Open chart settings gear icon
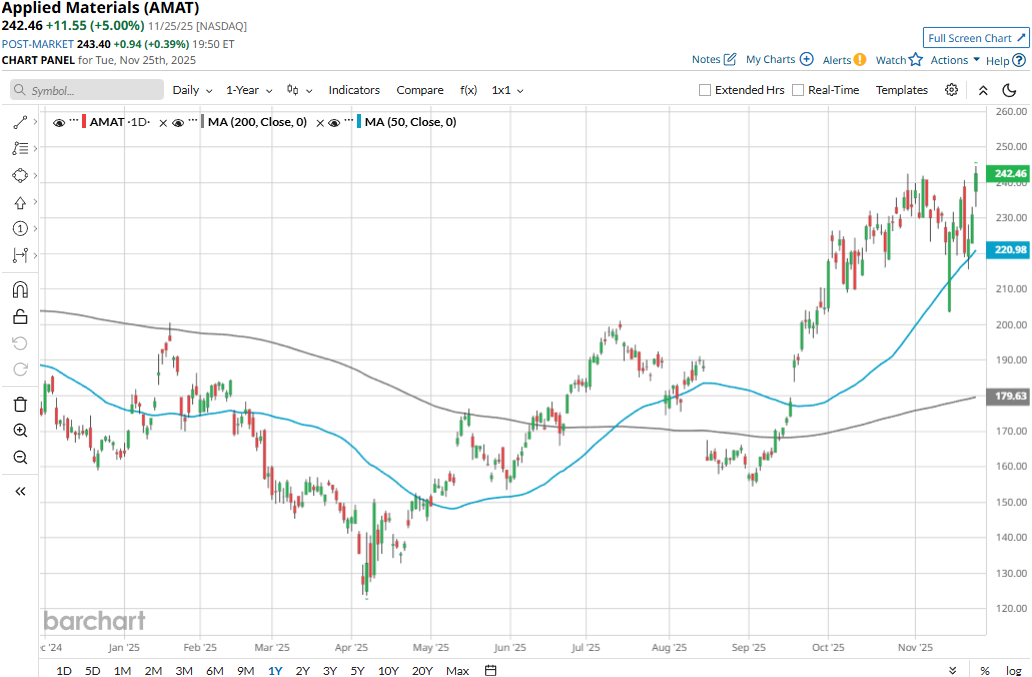Screen dimensions: 1032x677 click(952, 90)
